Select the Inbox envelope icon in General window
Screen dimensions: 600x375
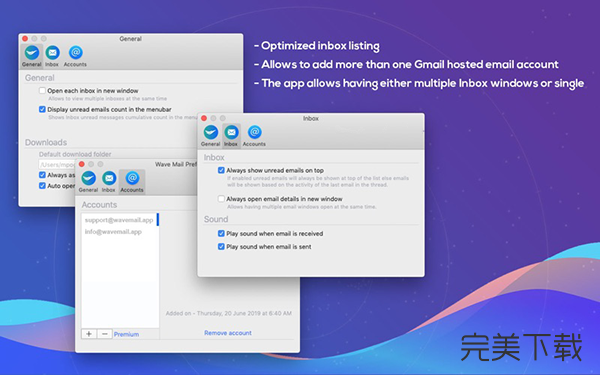[x=52, y=53]
